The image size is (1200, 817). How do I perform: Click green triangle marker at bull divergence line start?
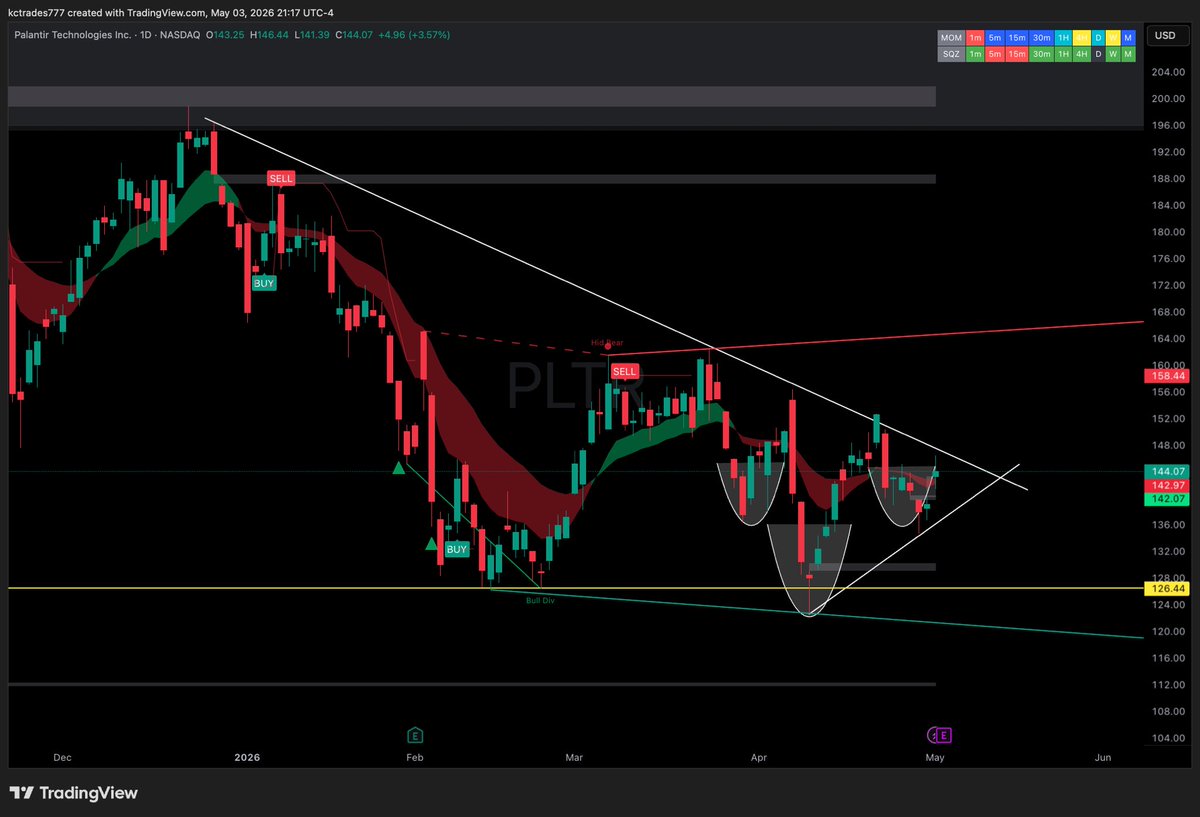point(399,467)
